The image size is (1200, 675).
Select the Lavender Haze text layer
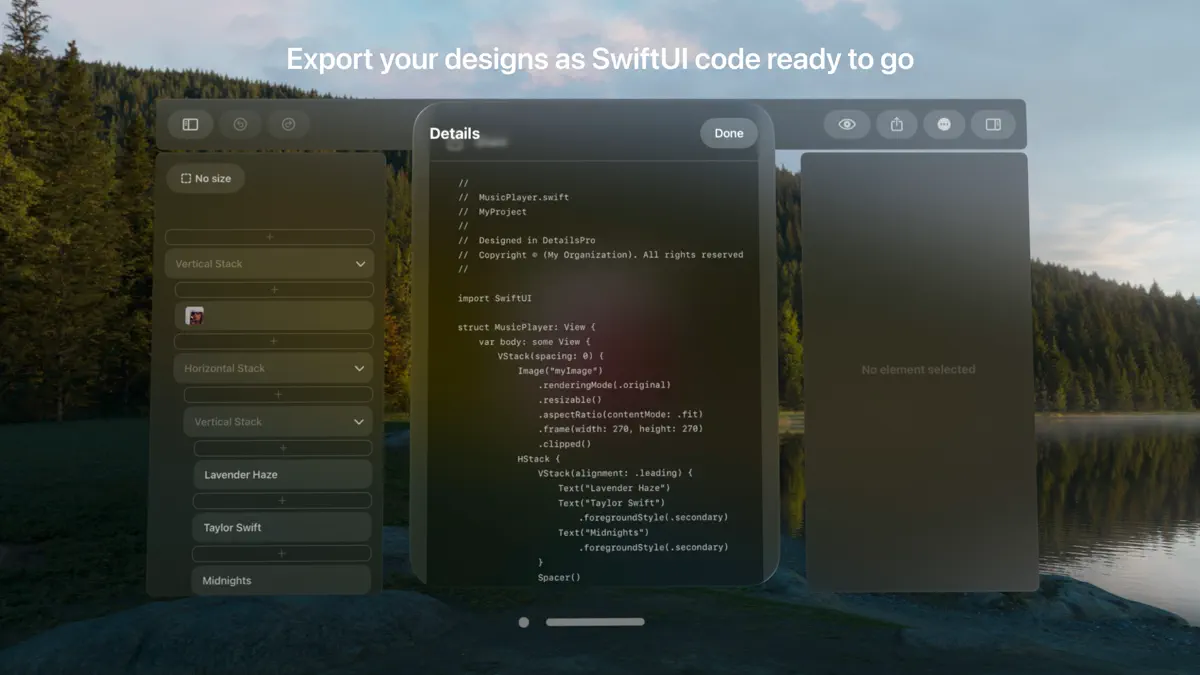point(282,473)
